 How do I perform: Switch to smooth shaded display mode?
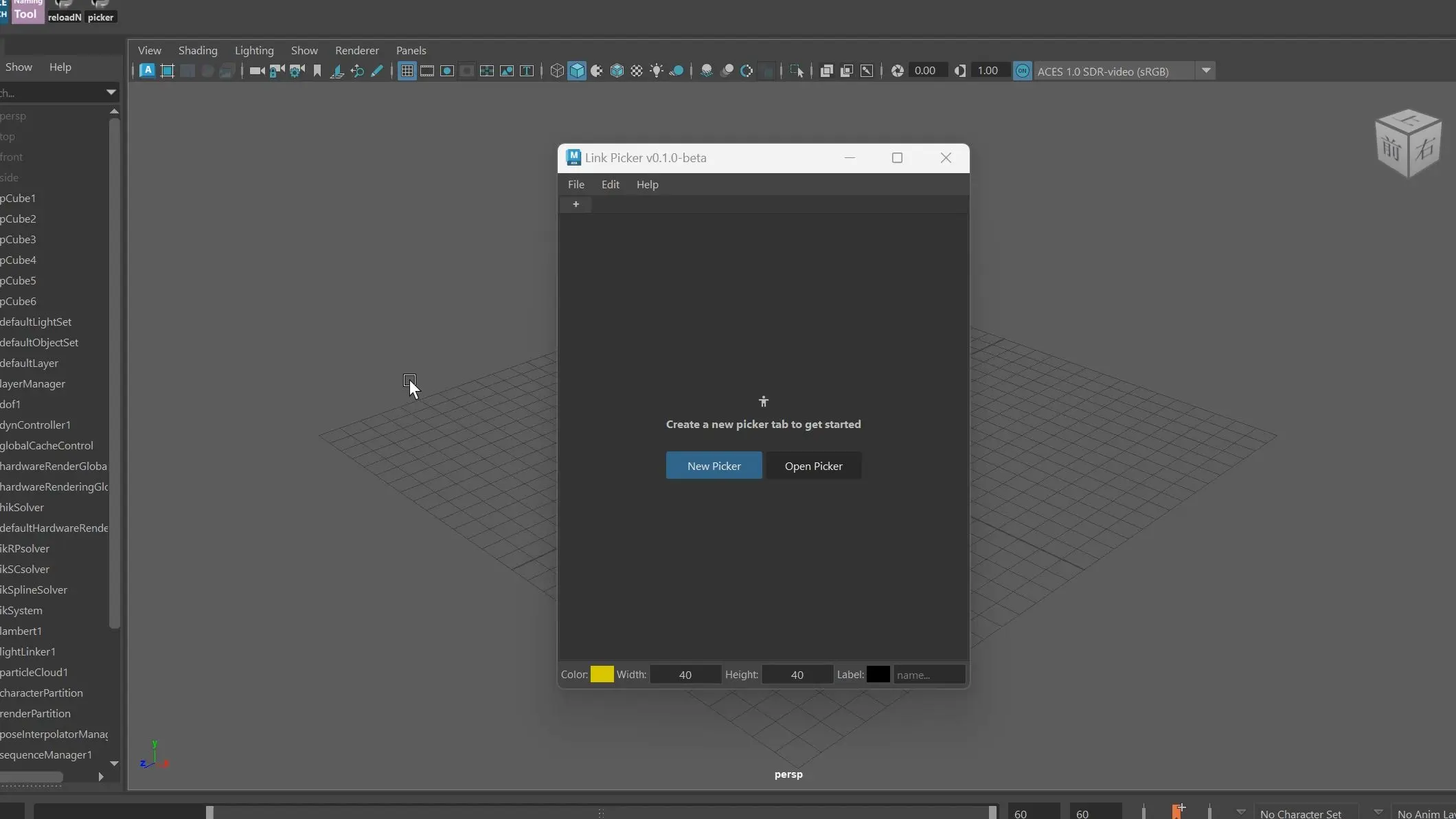click(x=577, y=71)
